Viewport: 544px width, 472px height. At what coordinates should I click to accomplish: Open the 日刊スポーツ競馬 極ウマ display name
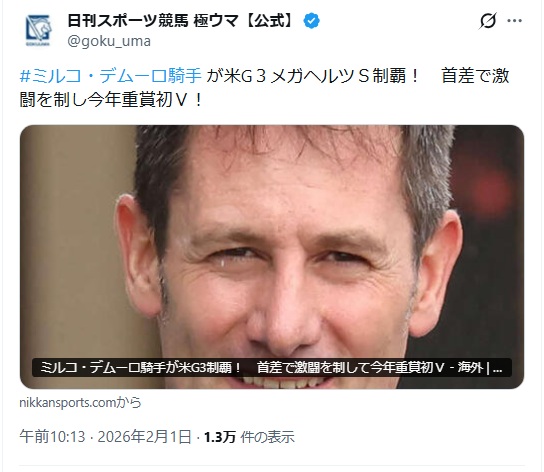click(x=153, y=21)
